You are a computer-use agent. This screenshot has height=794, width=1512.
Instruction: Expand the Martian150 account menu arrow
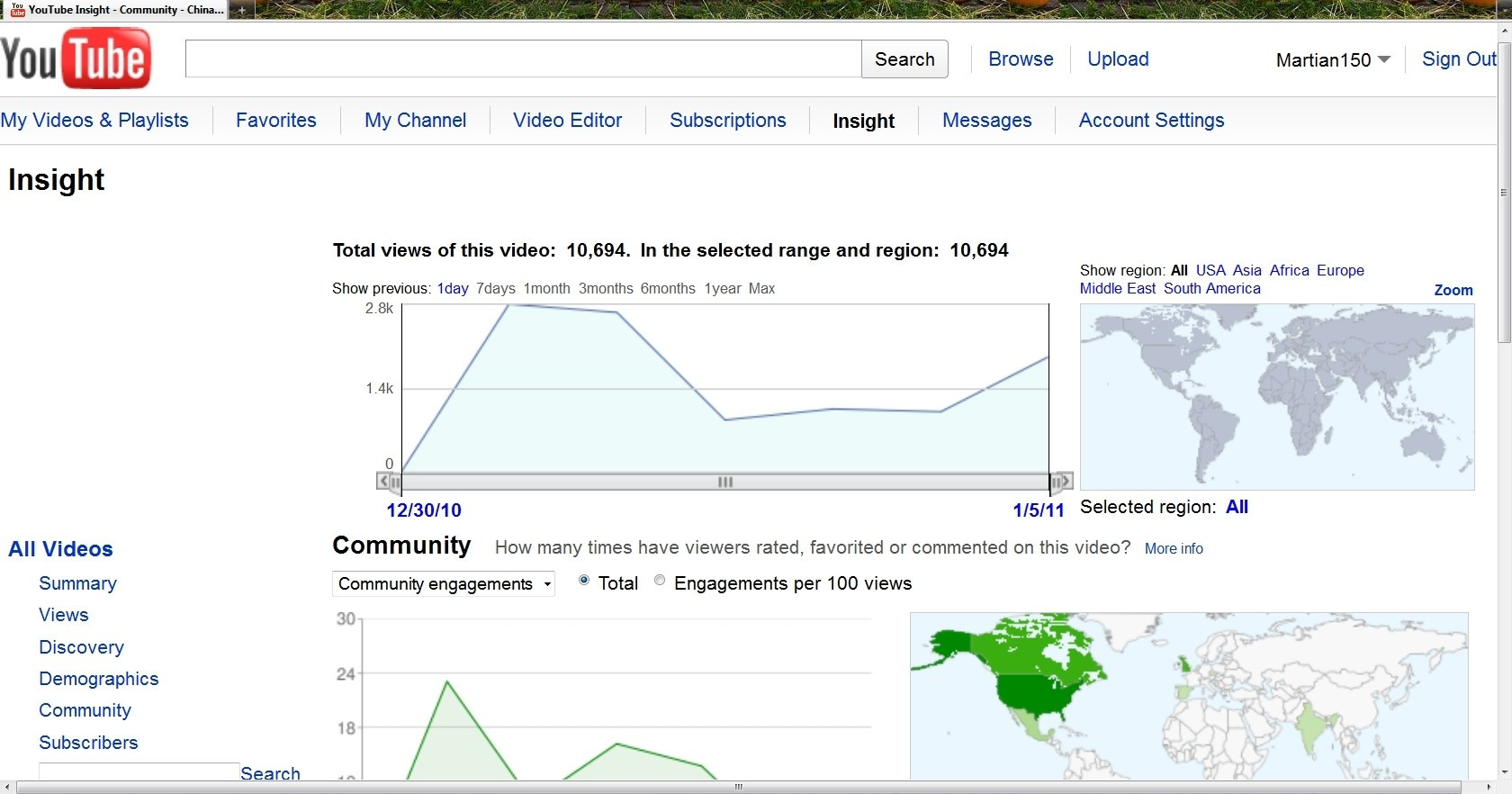pyautogui.click(x=1384, y=59)
